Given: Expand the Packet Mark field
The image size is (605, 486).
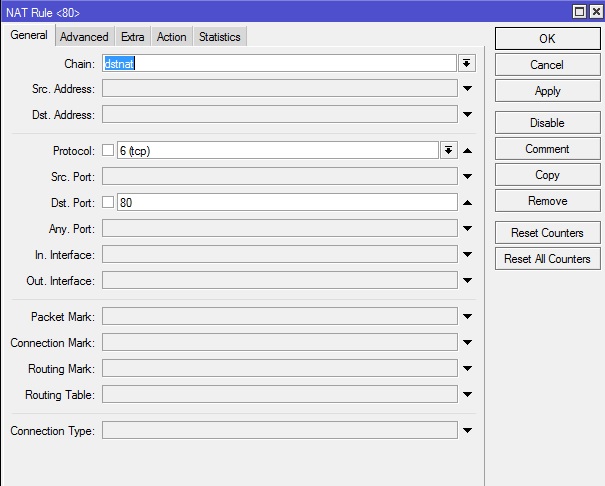Looking at the screenshot, I should (467, 317).
